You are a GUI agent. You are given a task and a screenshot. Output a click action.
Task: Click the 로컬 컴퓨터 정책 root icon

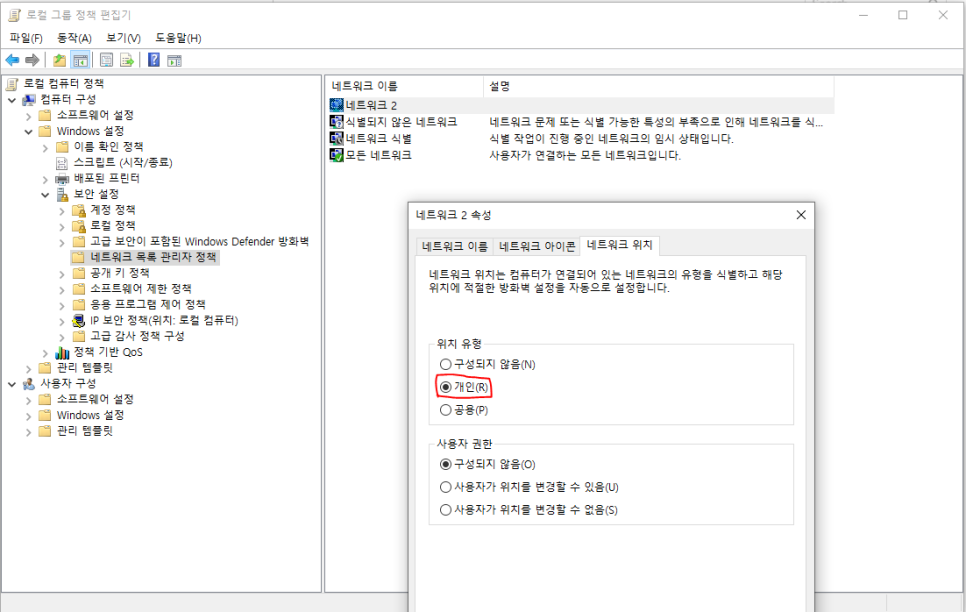(x=13, y=84)
